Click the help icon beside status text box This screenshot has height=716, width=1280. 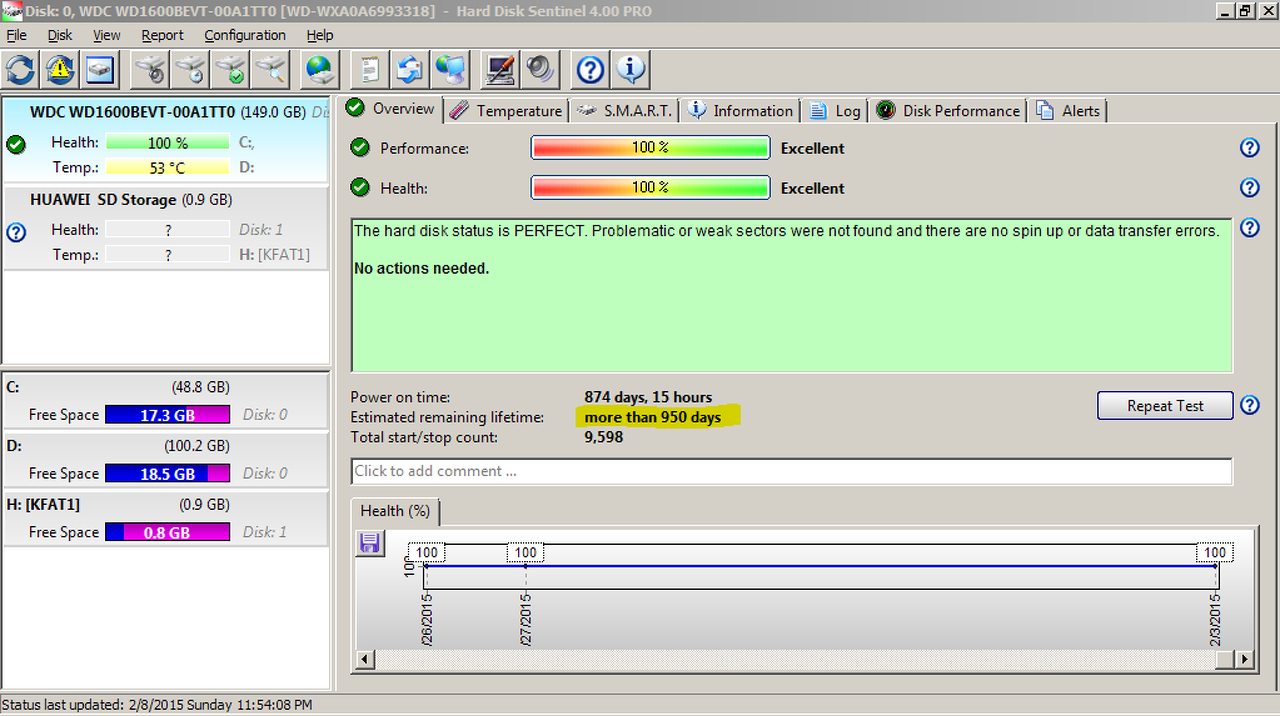coord(1249,228)
